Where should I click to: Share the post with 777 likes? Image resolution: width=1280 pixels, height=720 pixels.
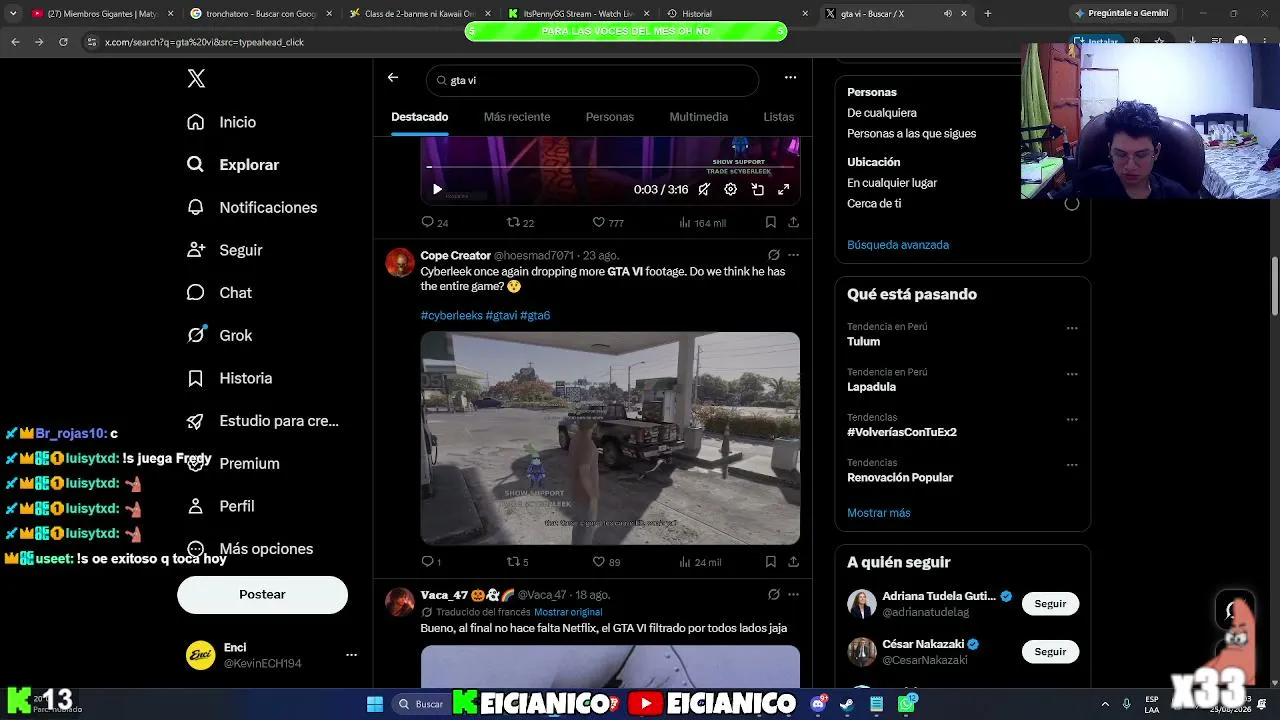(793, 222)
